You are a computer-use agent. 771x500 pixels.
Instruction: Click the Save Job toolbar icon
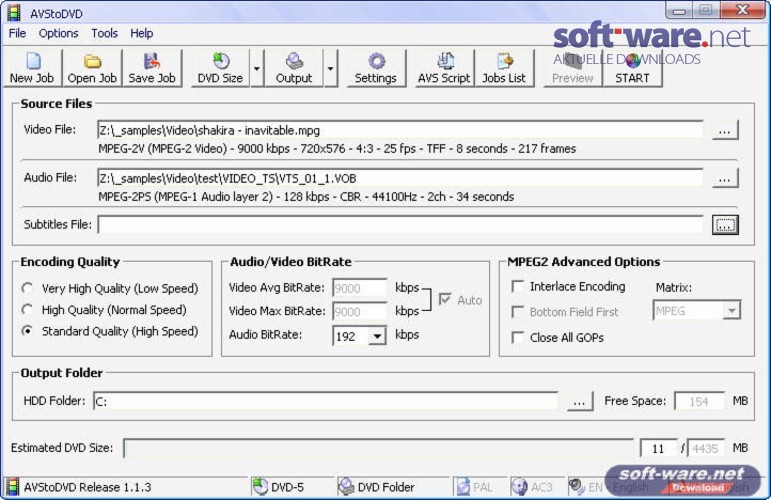(152, 61)
